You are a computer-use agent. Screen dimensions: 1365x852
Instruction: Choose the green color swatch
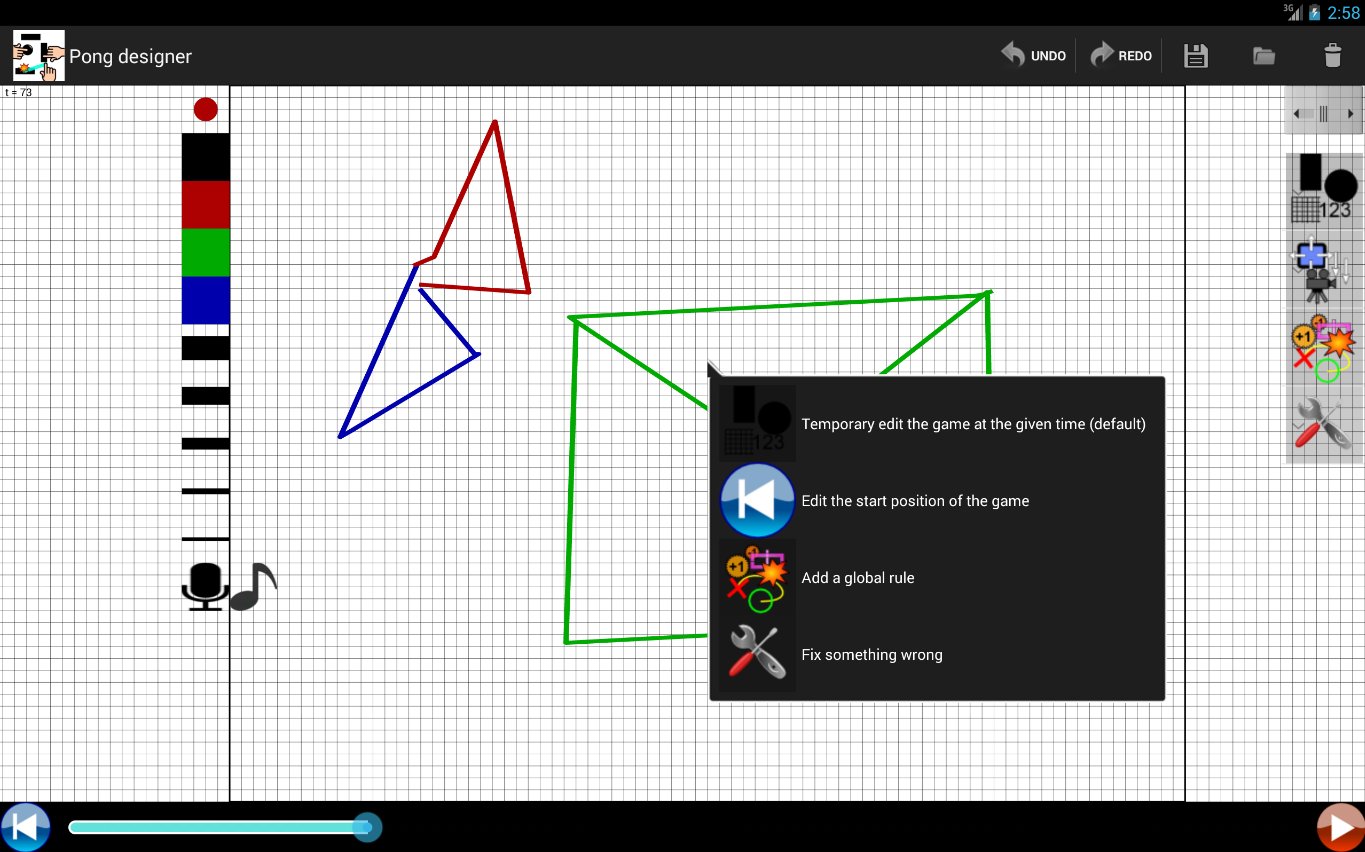(x=205, y=253)
